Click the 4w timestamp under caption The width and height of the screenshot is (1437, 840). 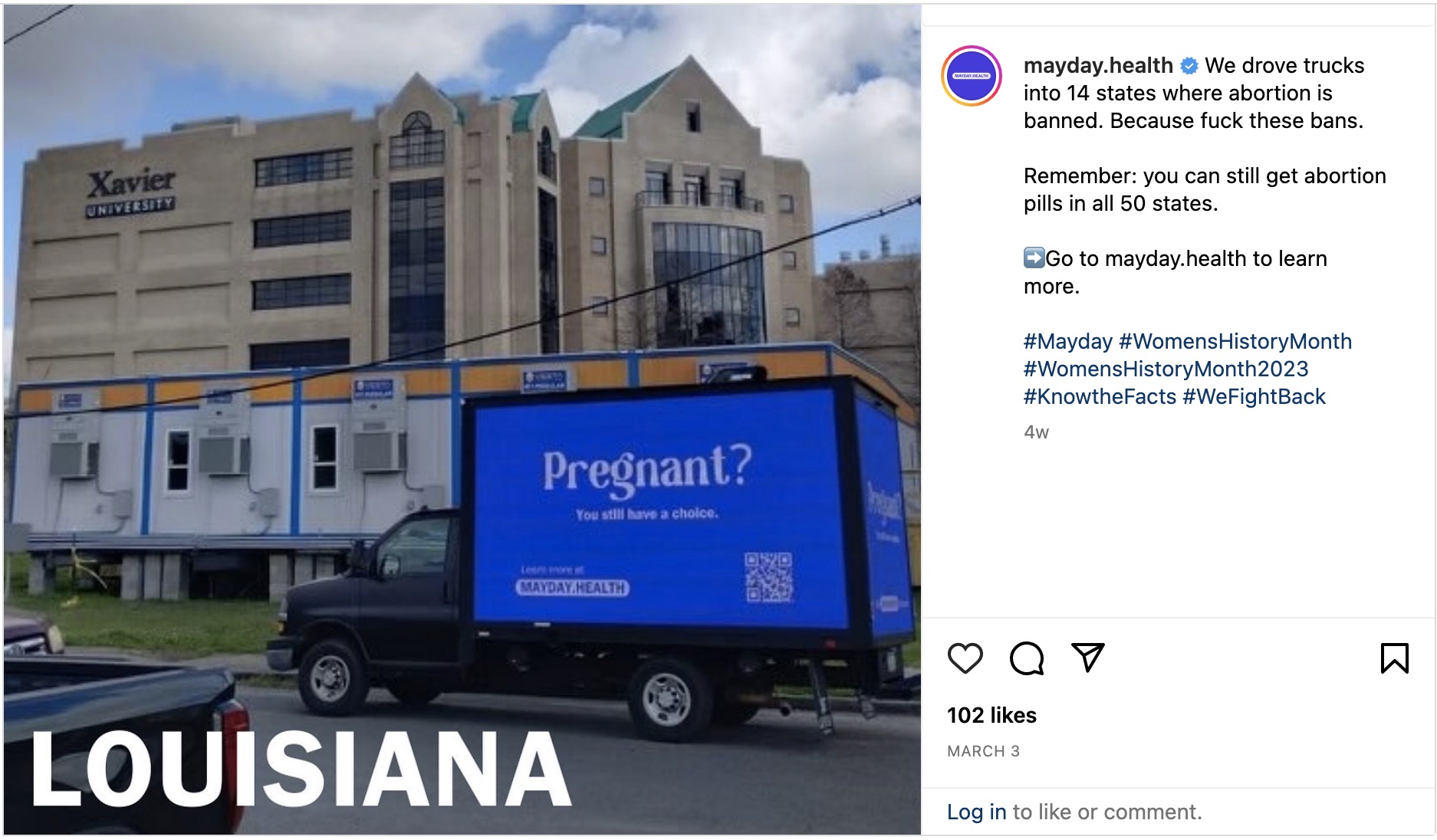pos(1036,432)
